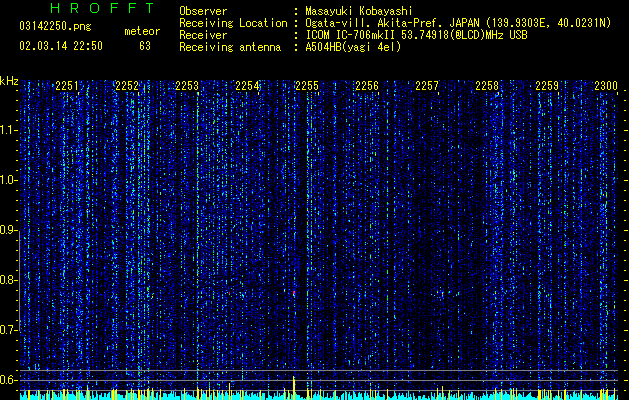Click the 2252 time marker
Screen dimensions: 629x400
point(127,86)
